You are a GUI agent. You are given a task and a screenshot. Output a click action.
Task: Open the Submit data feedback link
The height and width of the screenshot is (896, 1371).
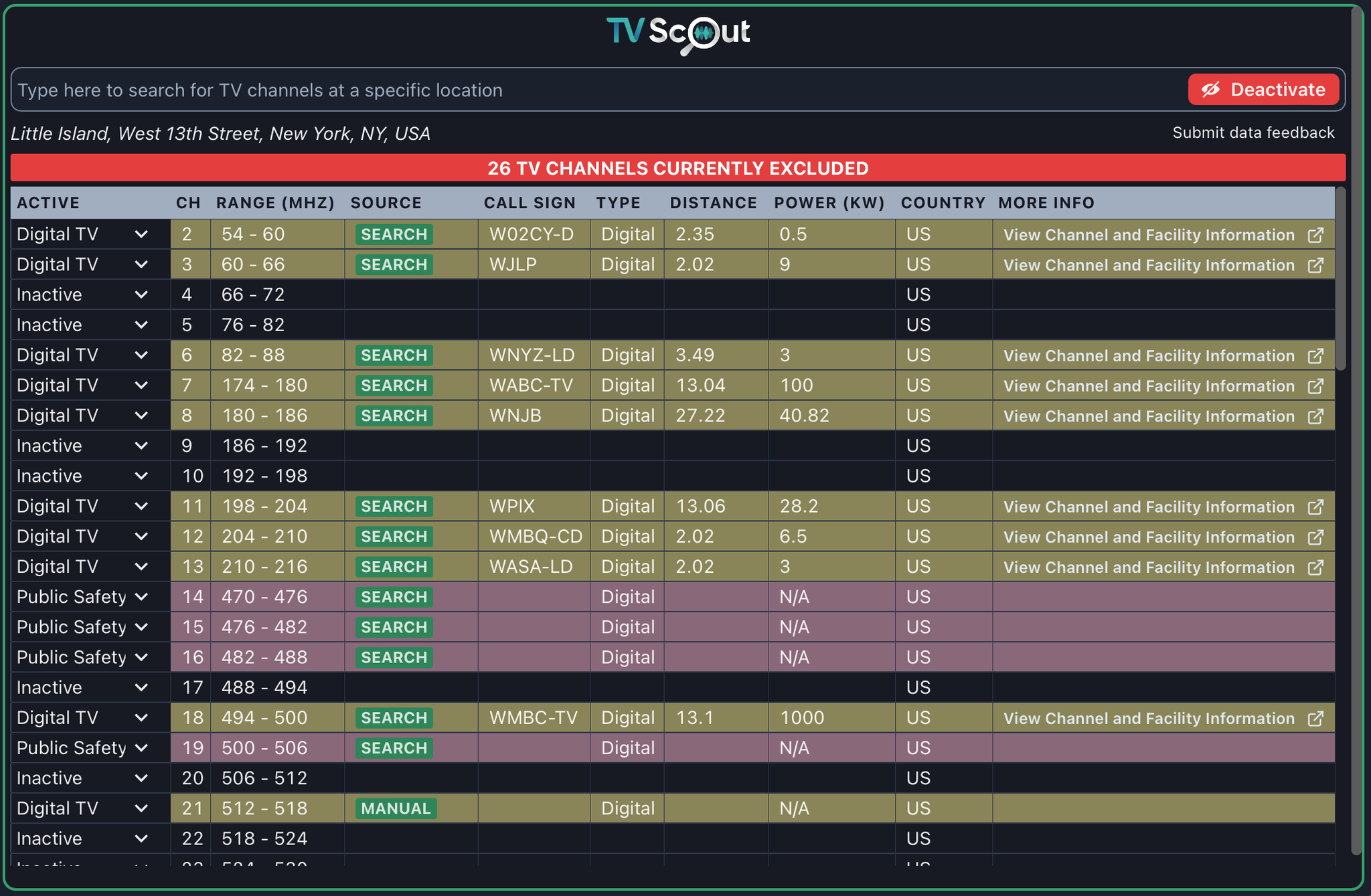pyautogui.click(x=1253, y=132)
